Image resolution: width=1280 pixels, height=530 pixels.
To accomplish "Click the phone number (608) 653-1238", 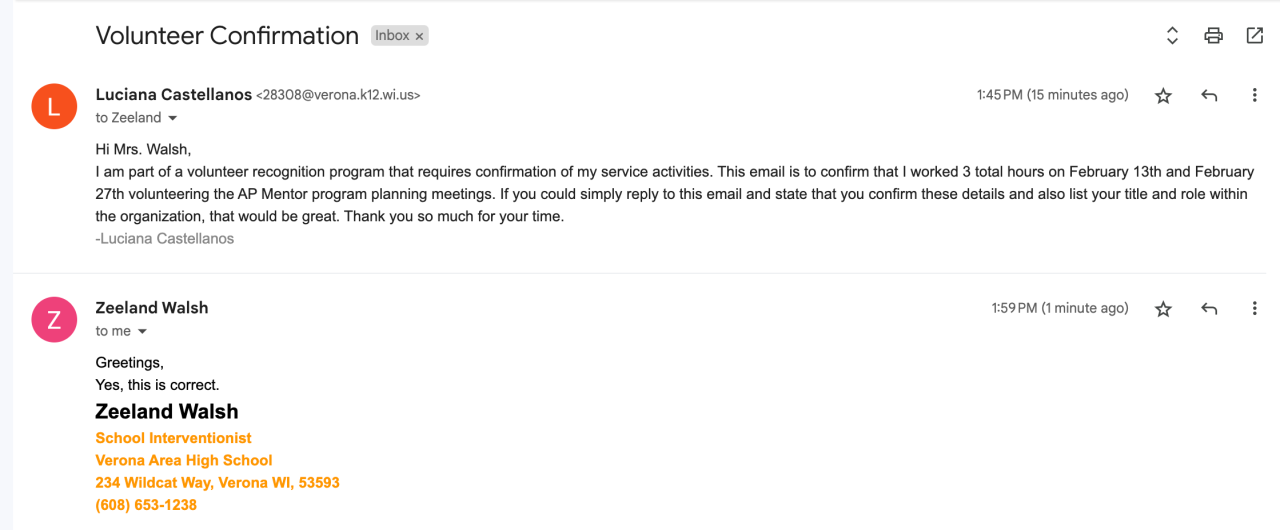I will (x=146, y=505).
